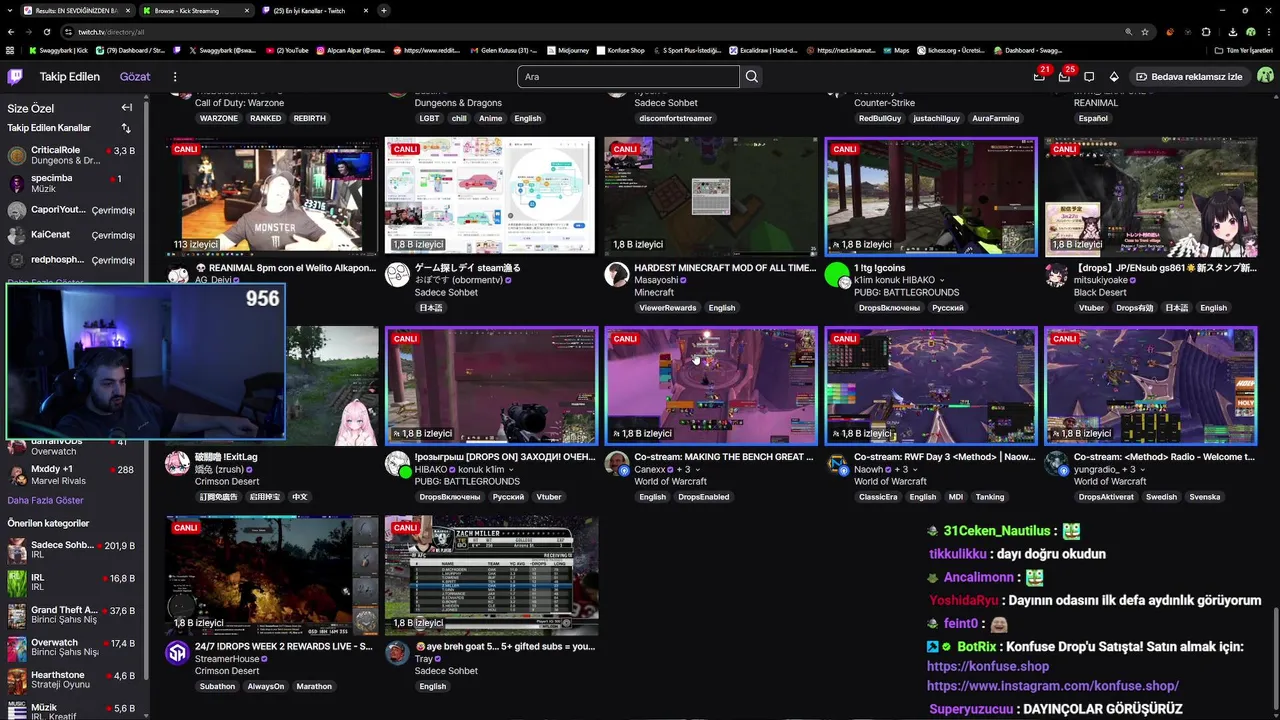Open notifications inbox with 25 badge
This screenshot has height=720, width=1280.
point(1064,76)
